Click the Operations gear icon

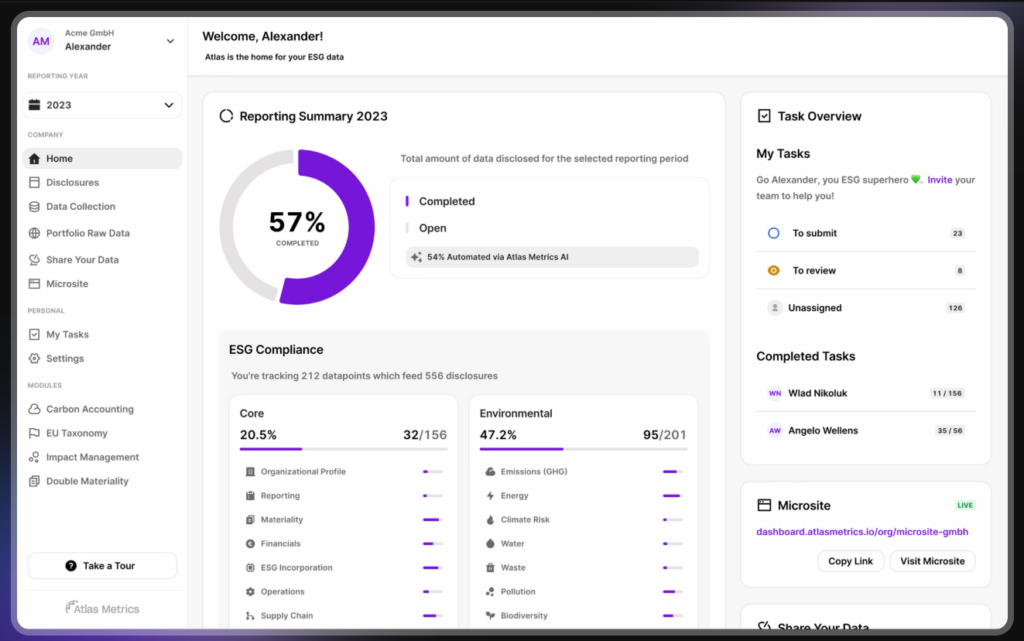(250, 592)
